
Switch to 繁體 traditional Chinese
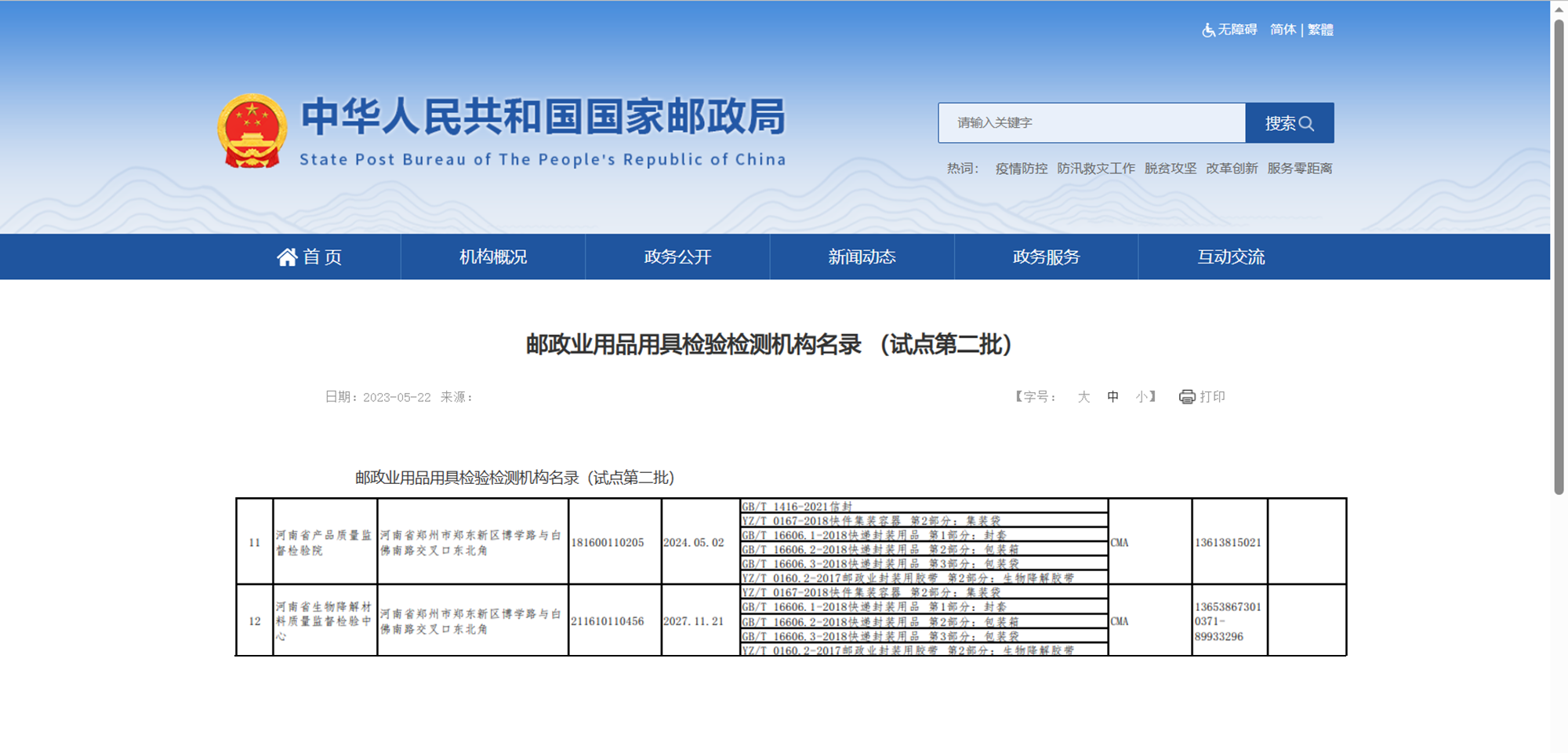click(x=1320, y=30)
